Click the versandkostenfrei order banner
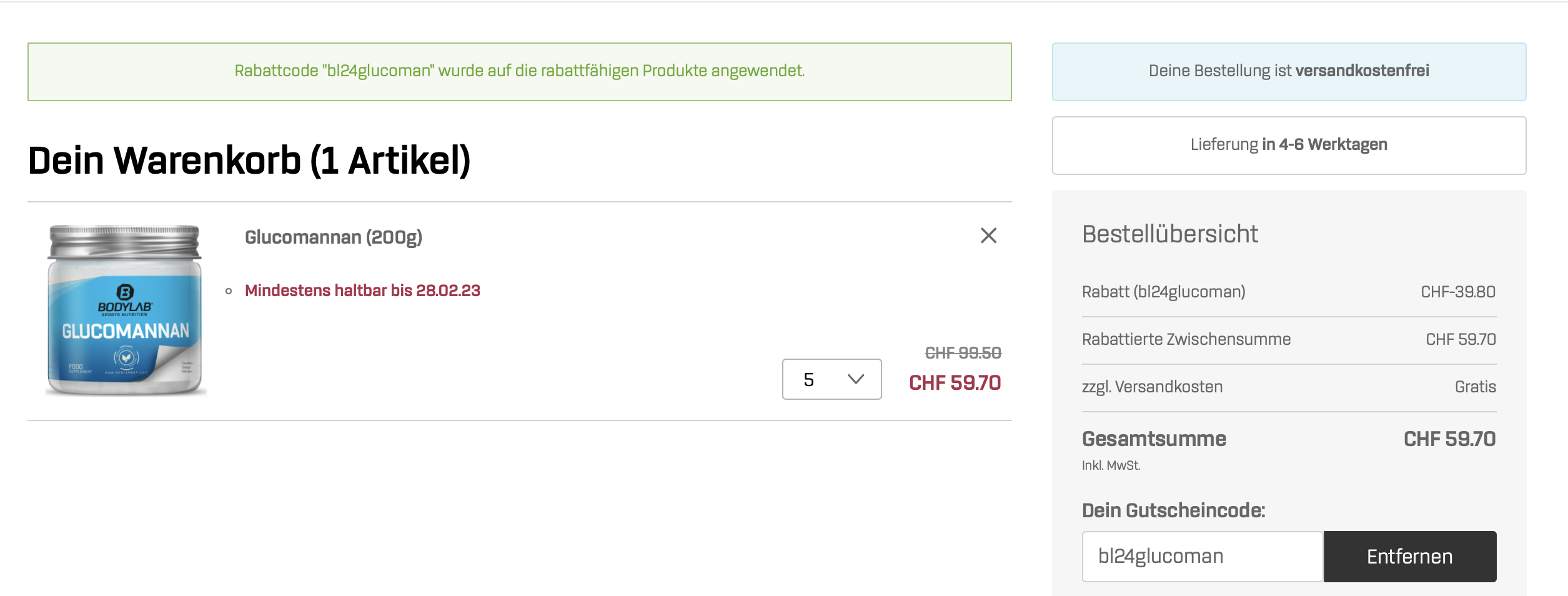 (x=1289, y=71)
